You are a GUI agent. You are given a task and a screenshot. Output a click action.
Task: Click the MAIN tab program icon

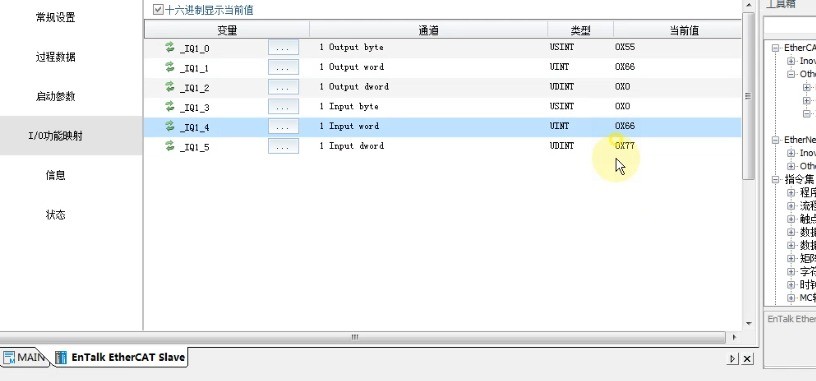coord(9,358)
